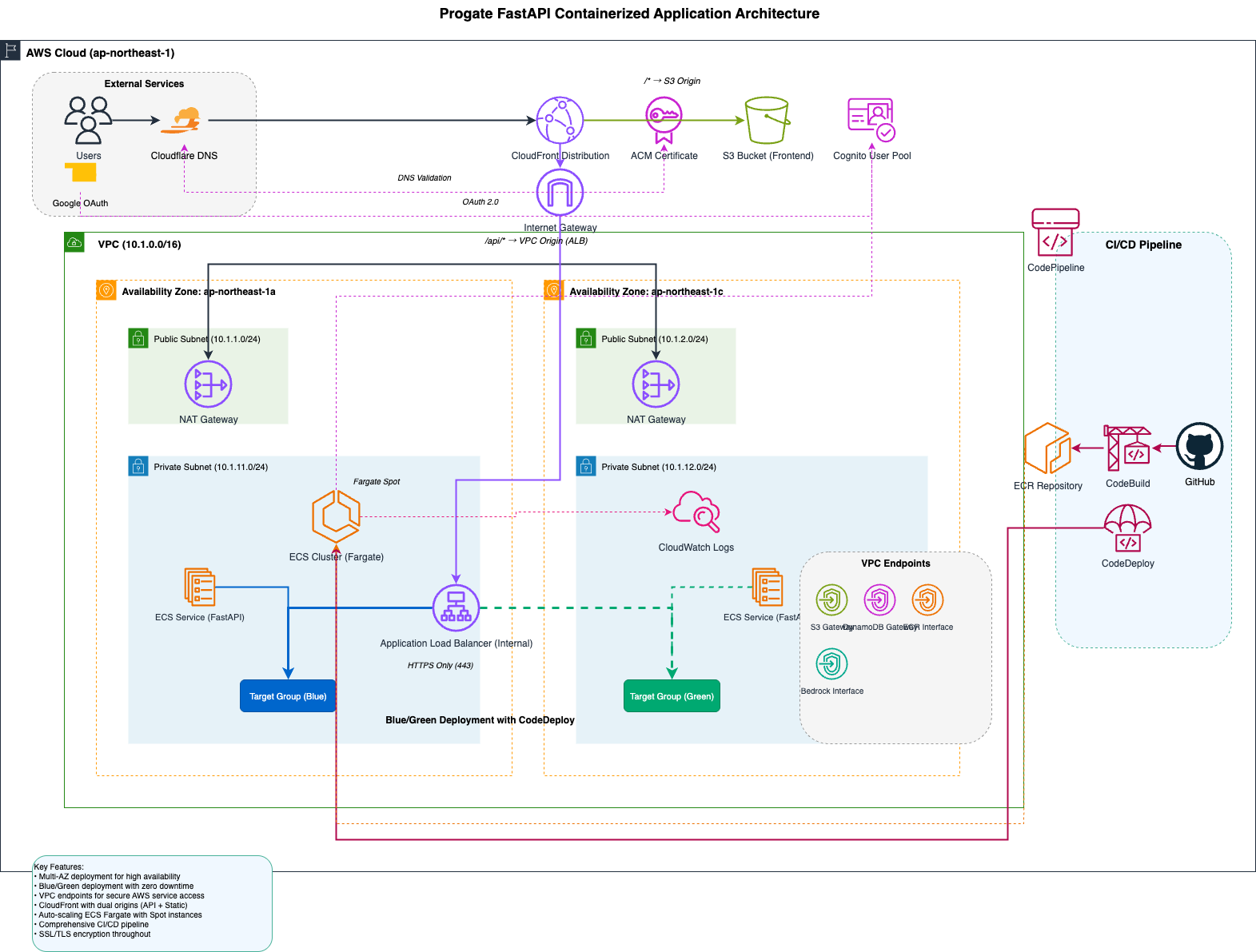Select the Internet Gateway icon
Screen dimensions: 1256x952
click(x=560, y=192)
